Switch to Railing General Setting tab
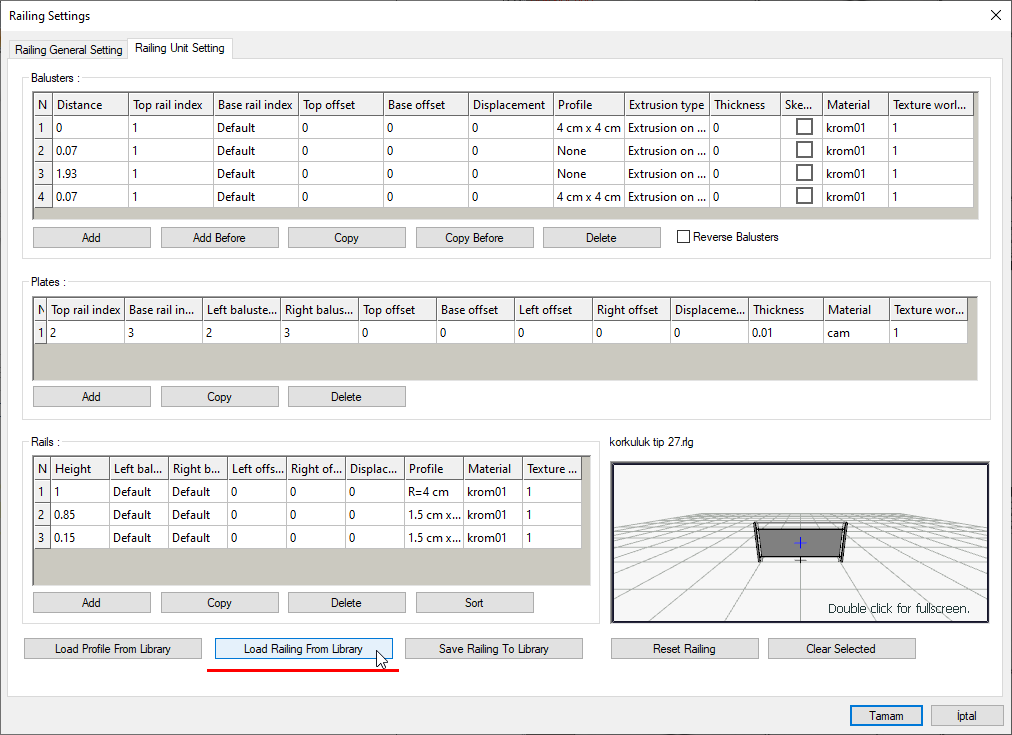This screenshot has width=1012, height=735. pyautogui.click(x=69, y=49)
